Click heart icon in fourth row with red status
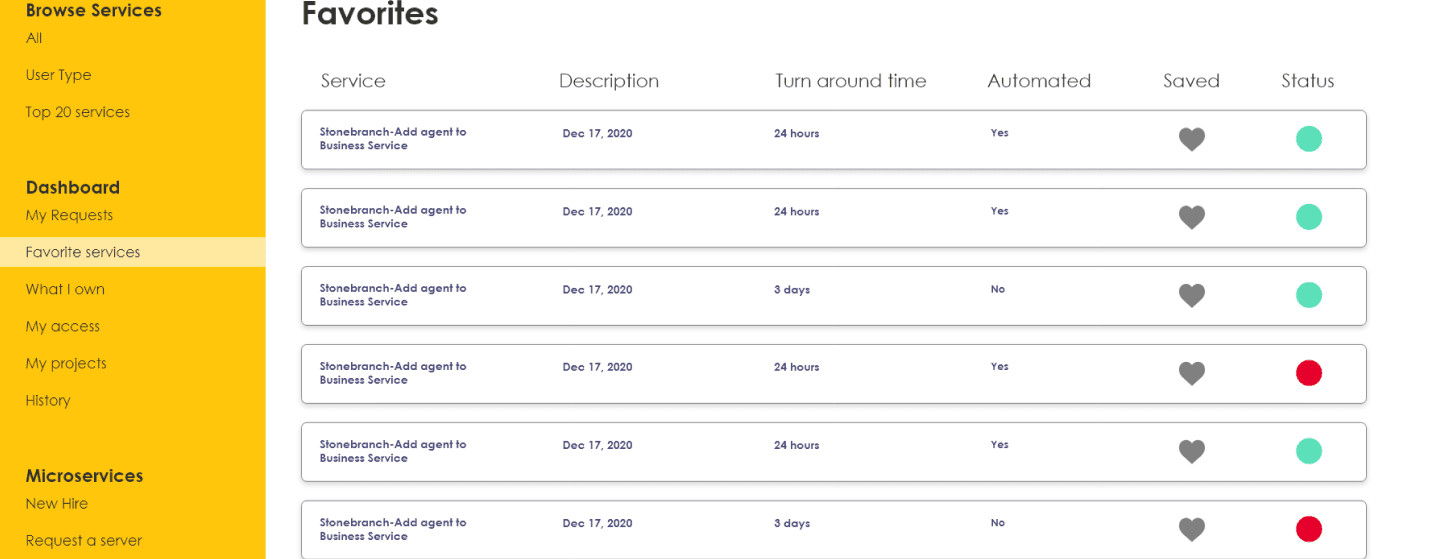This screenshot has height=559, width=1446. point(1191,373)
